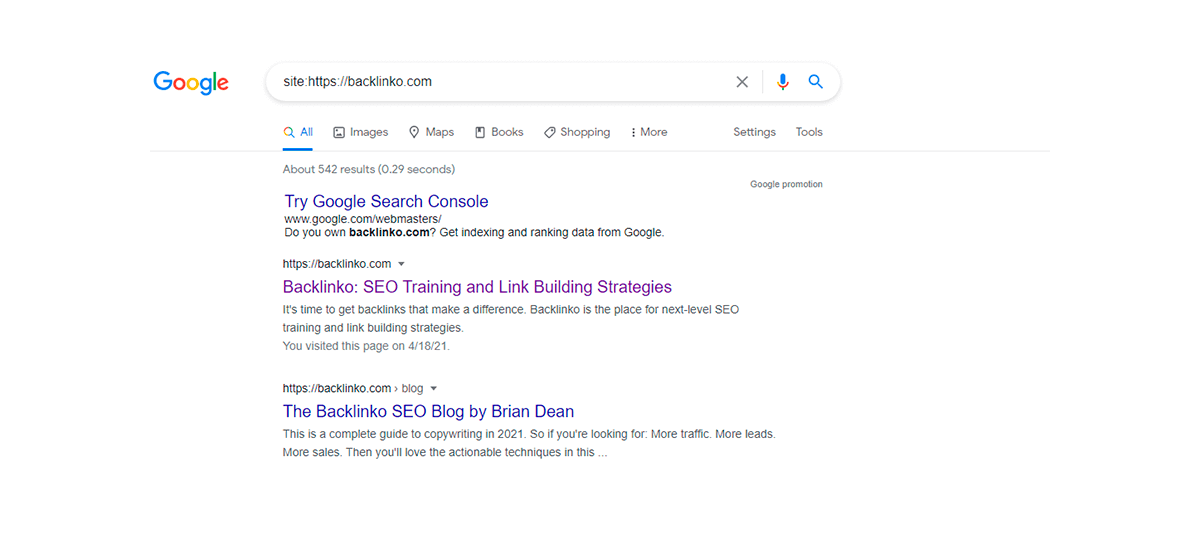Start voice search with microphone icon
The height and width of the screenshot is (535, 1200).
783,82
